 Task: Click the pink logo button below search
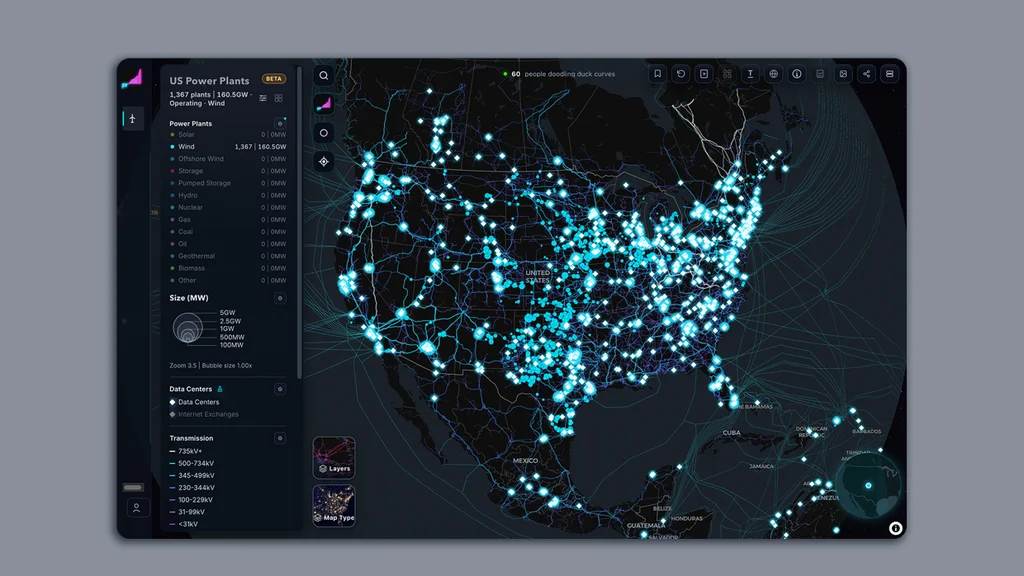324,104
